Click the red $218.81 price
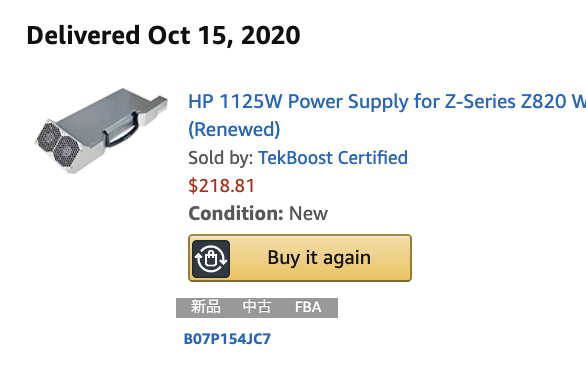586x368 pixels. [221, 186]
